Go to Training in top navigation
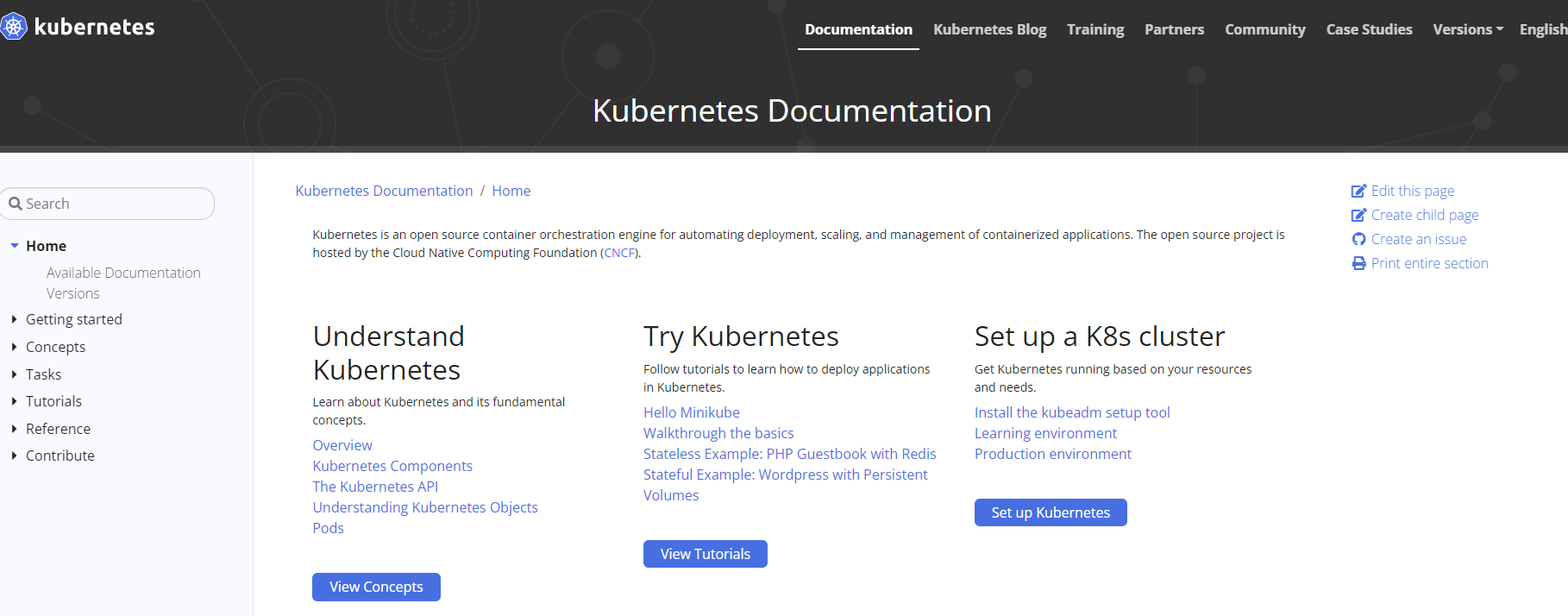 [1095, 29]
